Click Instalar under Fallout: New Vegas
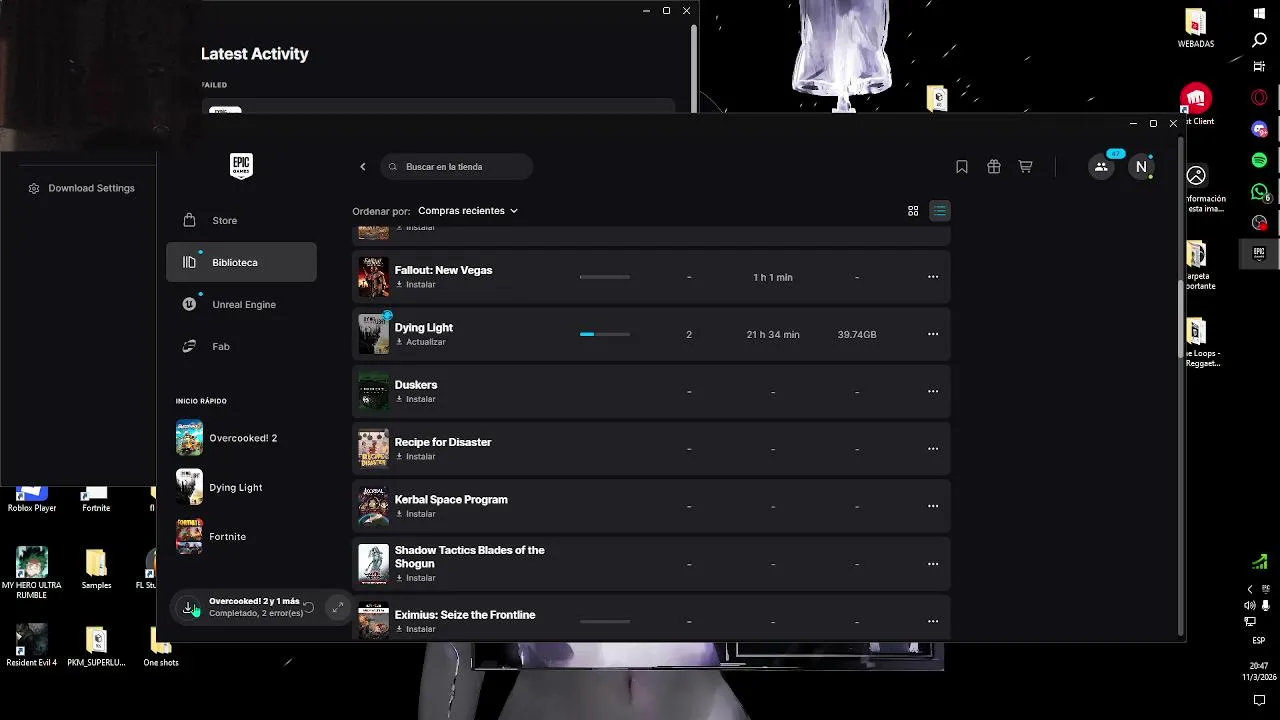 (416, 284)
